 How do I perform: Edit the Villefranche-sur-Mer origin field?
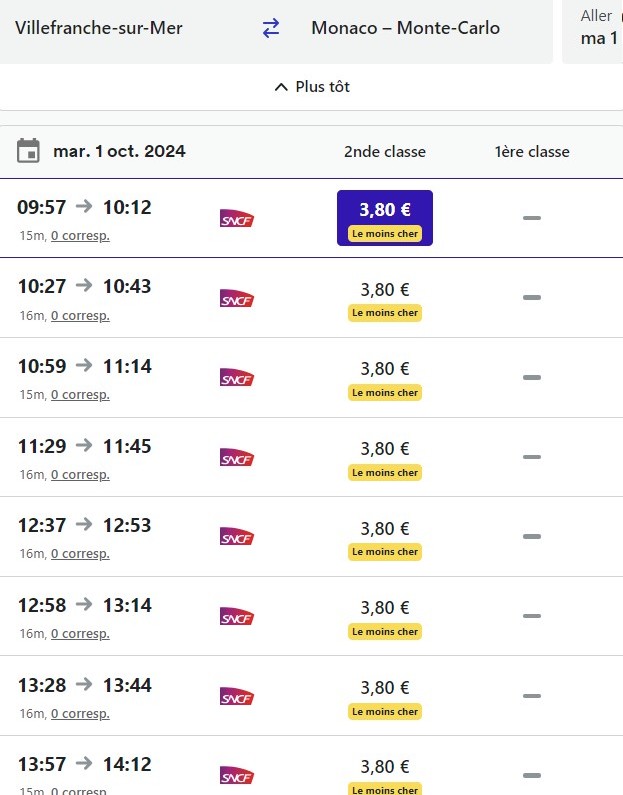point(99,28)
